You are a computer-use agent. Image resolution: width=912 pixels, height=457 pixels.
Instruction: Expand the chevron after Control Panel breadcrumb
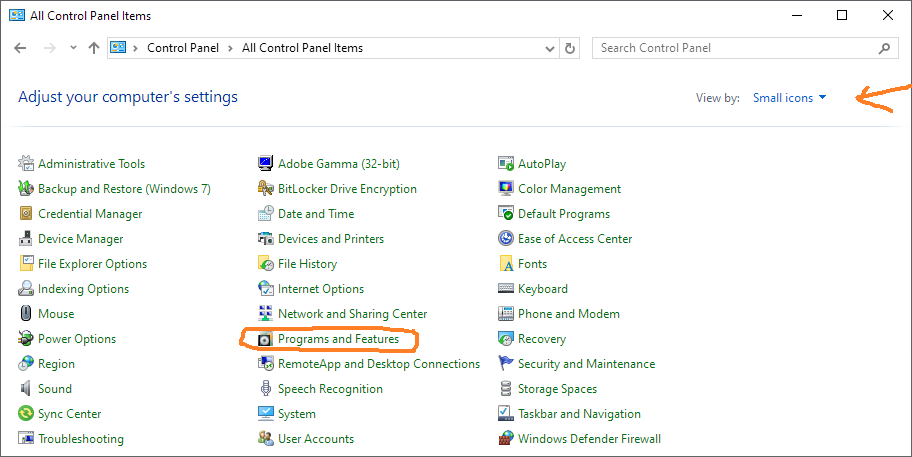[230, 48]
